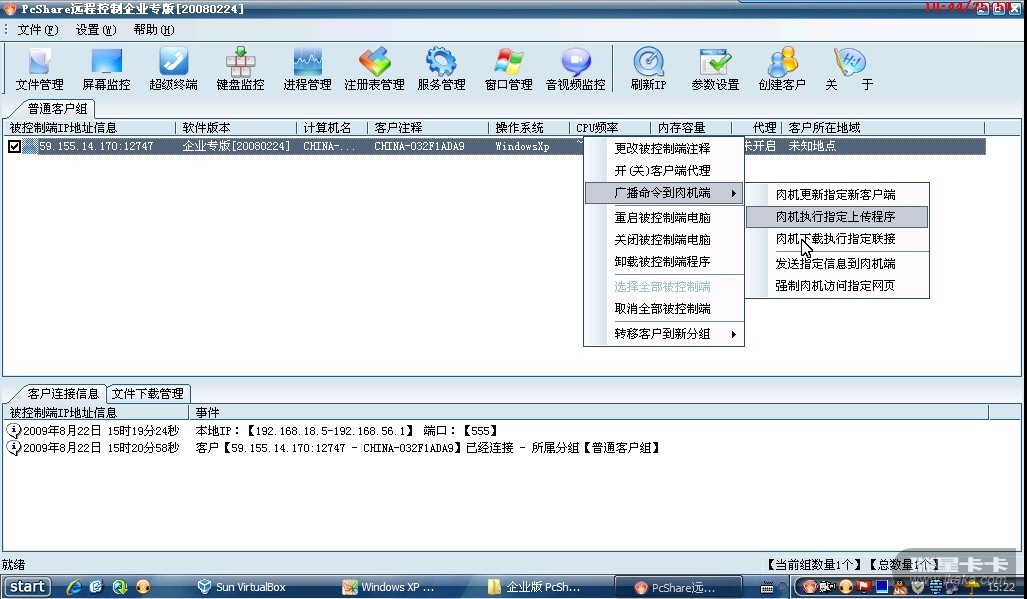Select log entry 15时20分58秒
1027x599 pixels.
tap(101, 448)
